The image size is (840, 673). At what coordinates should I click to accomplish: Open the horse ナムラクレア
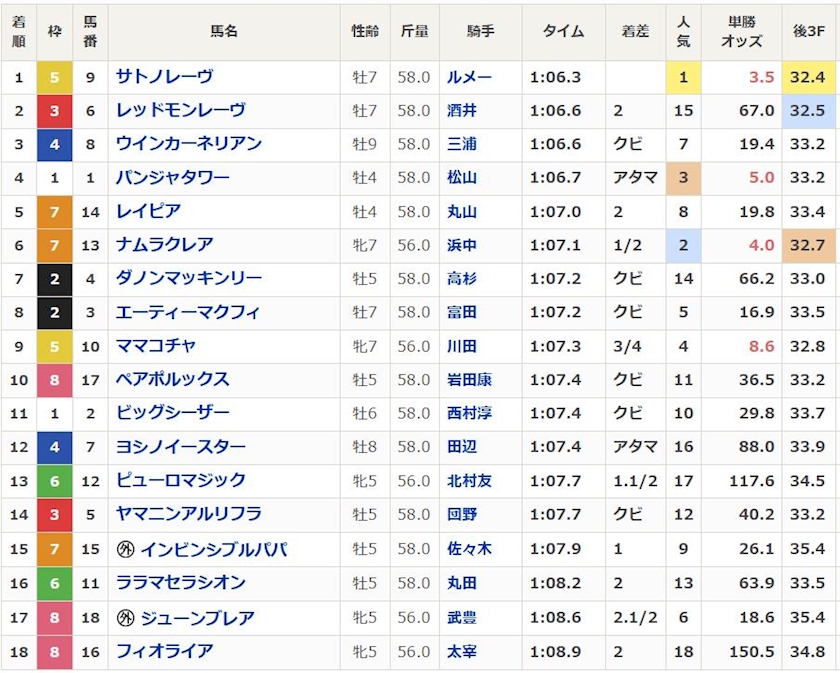coord(164,245)
